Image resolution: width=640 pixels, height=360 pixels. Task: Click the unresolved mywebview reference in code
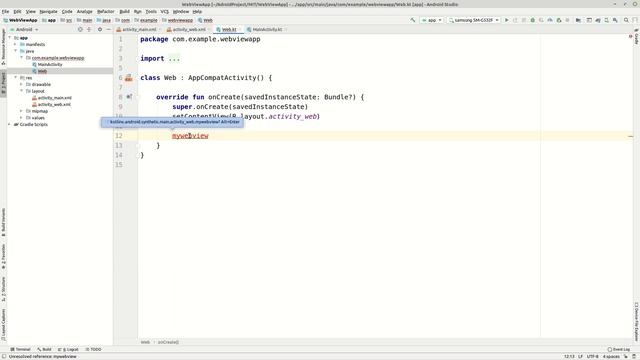tap(190, 136)
